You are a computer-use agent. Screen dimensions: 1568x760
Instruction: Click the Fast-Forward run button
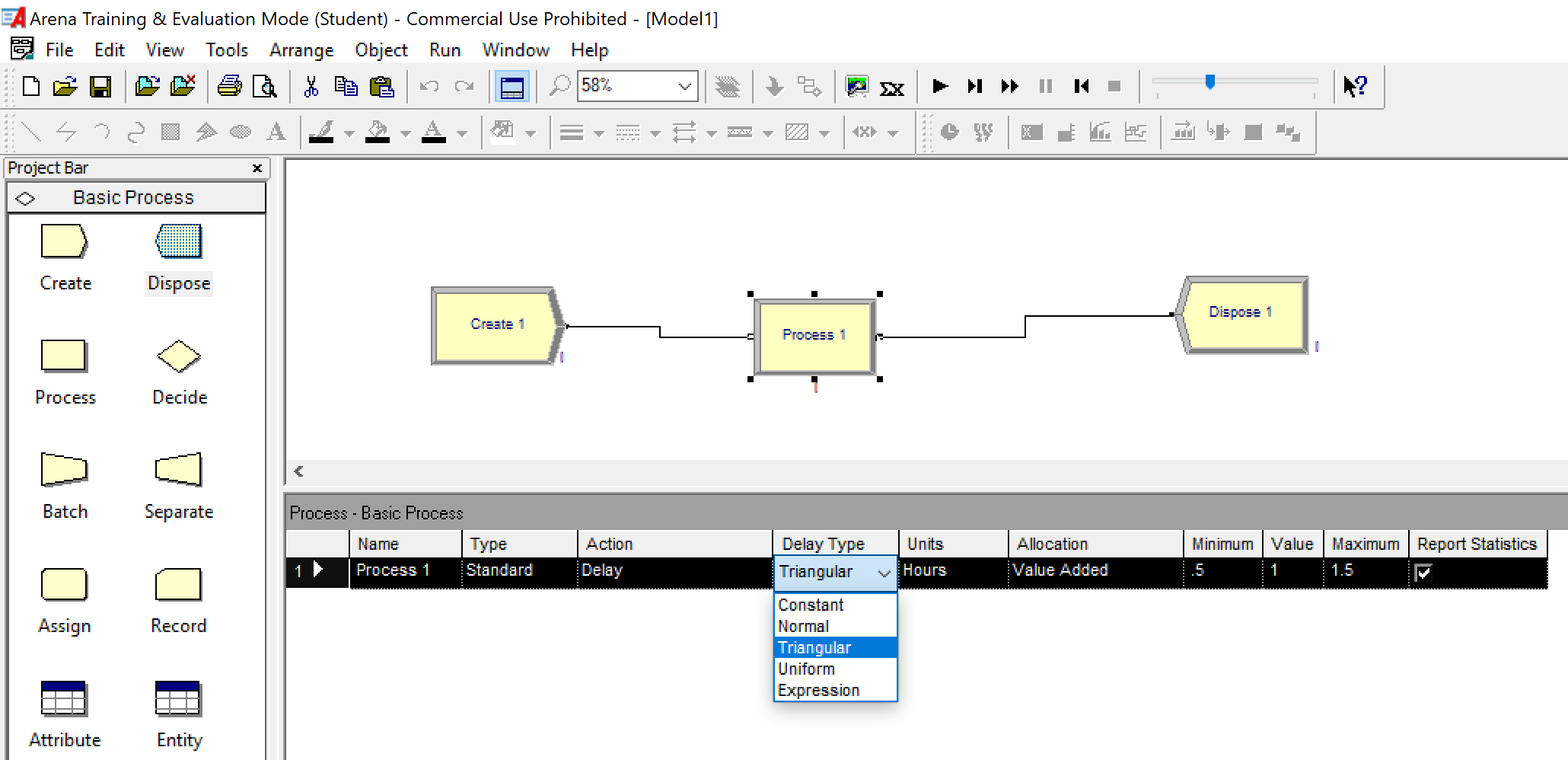[x=1010, y=86]
